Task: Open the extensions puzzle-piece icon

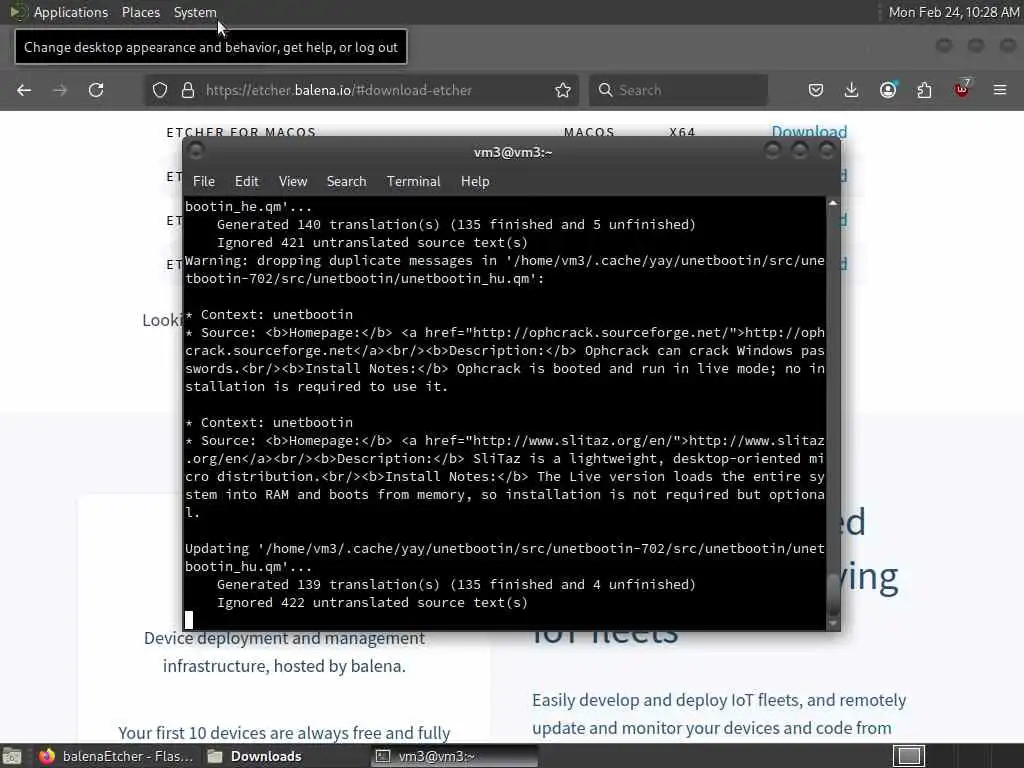Action: (924, 90)
